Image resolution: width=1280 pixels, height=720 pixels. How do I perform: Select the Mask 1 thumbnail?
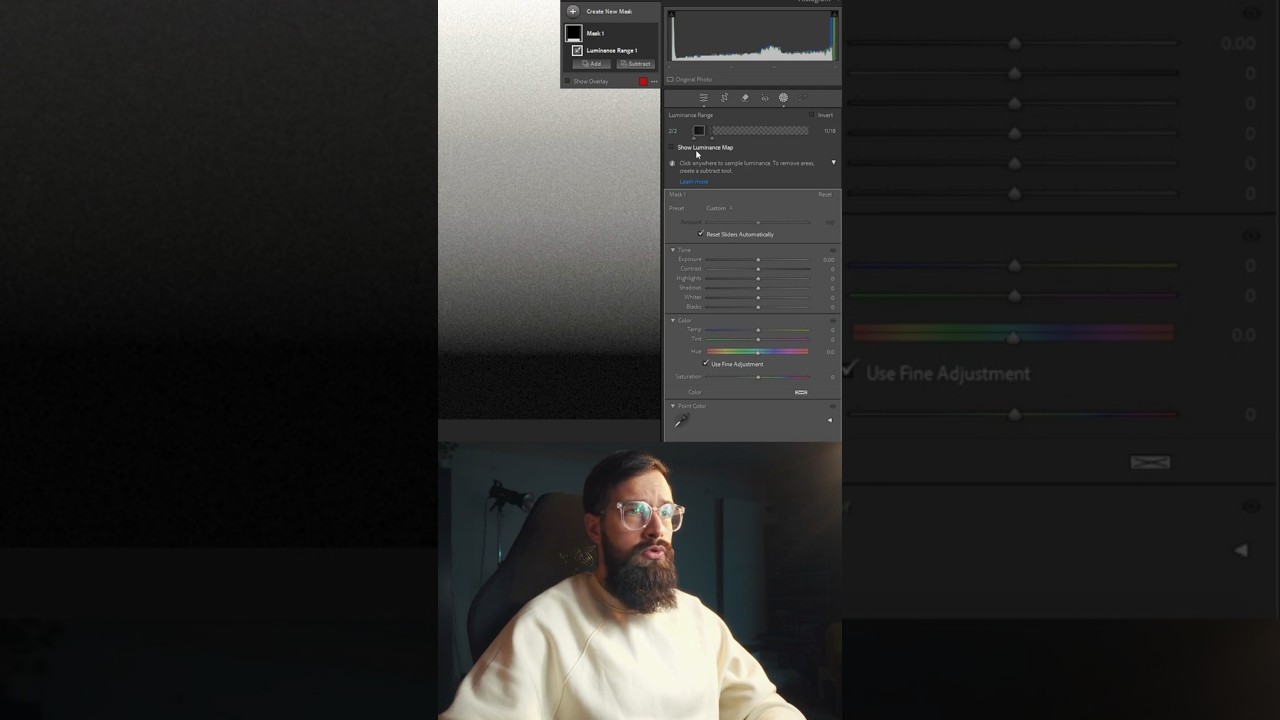pyautogui.click(x=574, y=33)
